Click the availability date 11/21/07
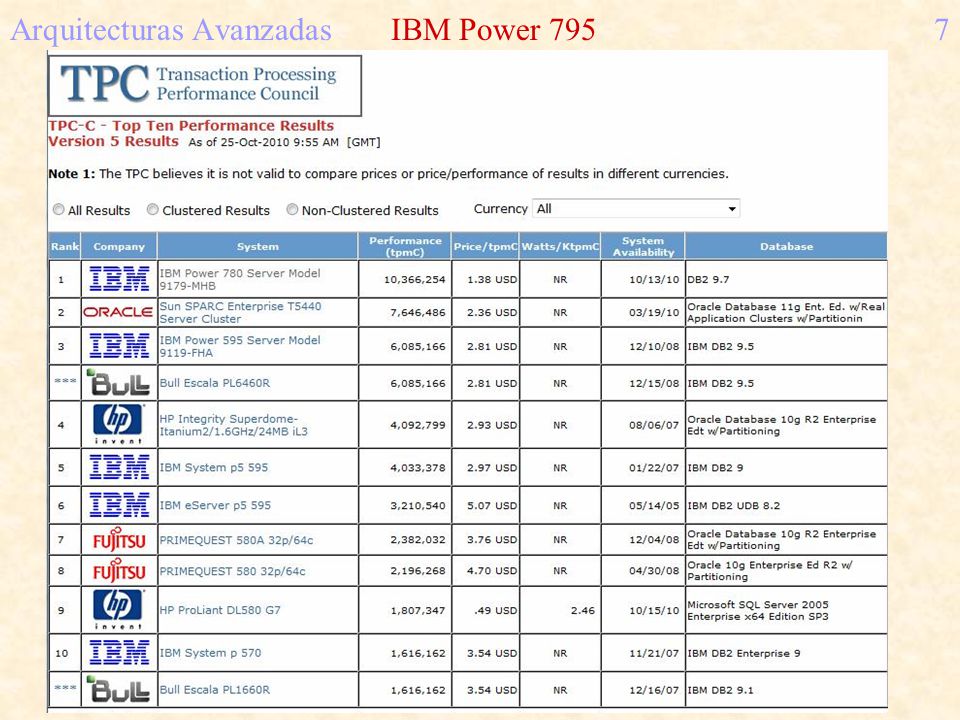The image size is (960, 720). (654, 653)
